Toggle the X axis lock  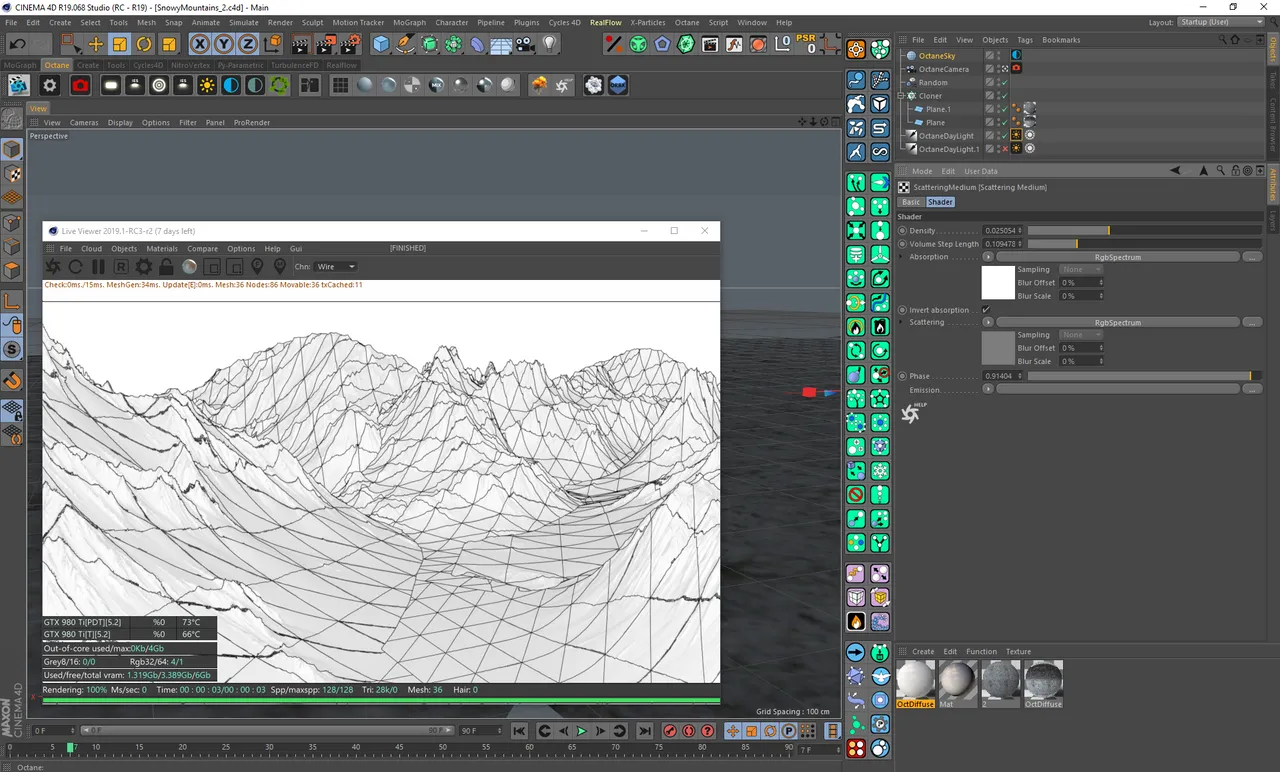tap(199, 44)
